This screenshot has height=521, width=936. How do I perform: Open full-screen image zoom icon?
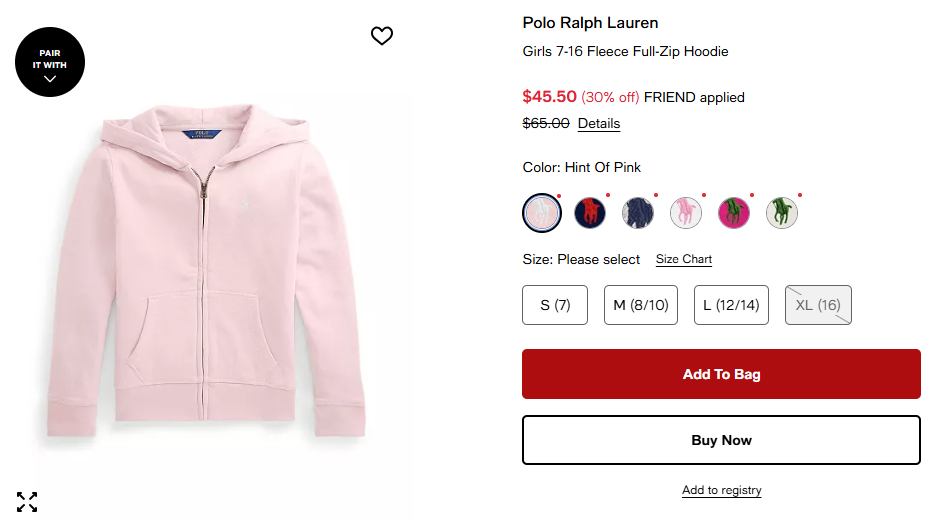click(27, 501)
